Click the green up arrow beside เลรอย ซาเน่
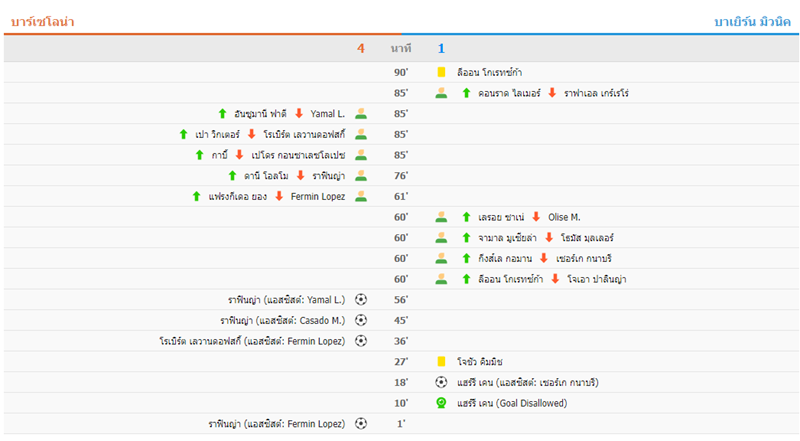The height and width of the screenshot is (441, 800). pos(466,217)
